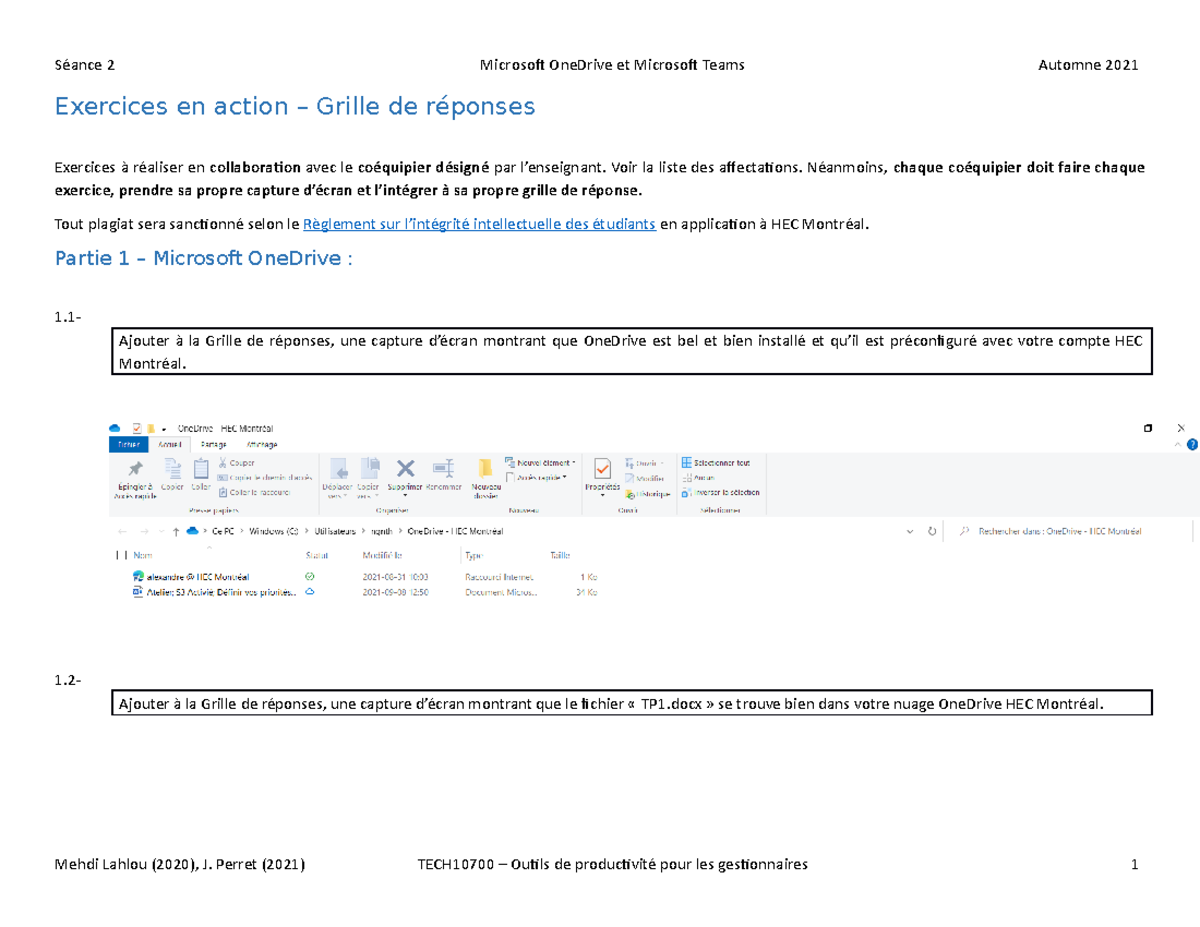
Task: Switch to the Partage ribbon tab
Action: pos(213,444)
